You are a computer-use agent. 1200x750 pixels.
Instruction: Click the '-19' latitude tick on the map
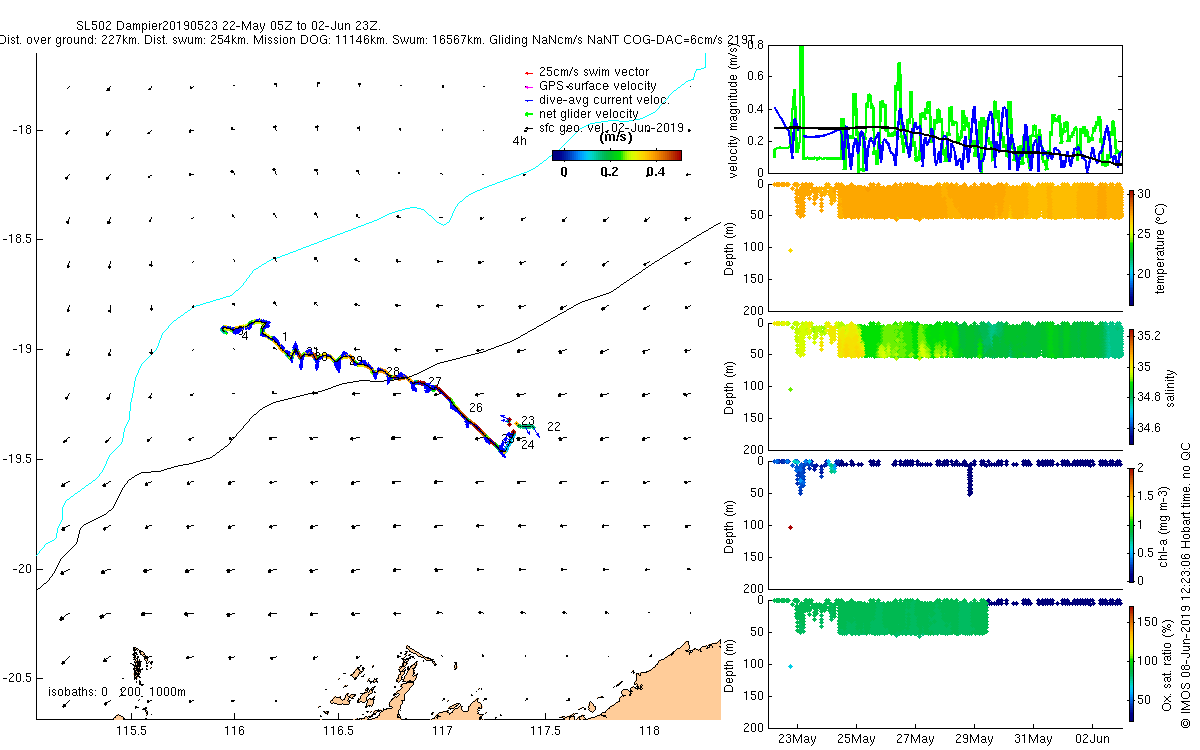point(20,349)
